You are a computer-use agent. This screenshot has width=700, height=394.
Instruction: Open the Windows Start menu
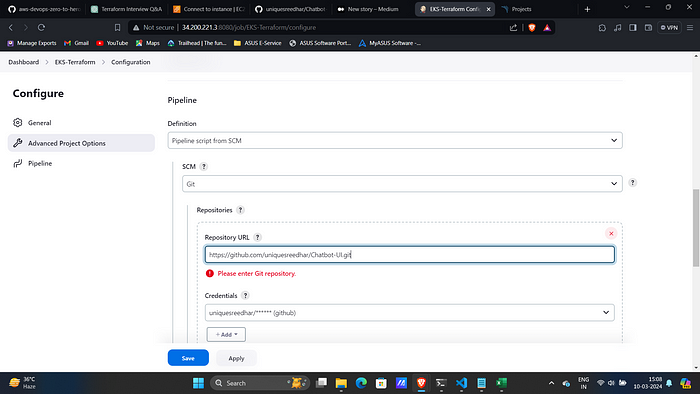(198, 383)
